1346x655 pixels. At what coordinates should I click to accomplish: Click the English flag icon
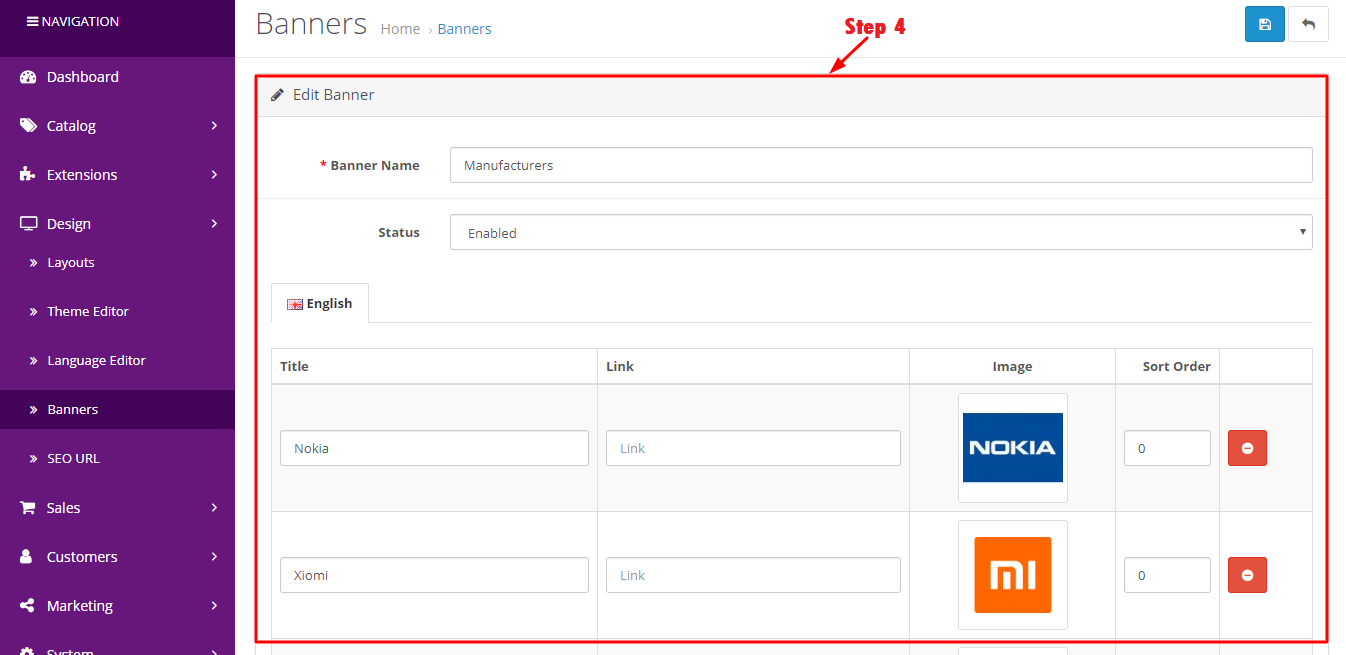point(295,304)
